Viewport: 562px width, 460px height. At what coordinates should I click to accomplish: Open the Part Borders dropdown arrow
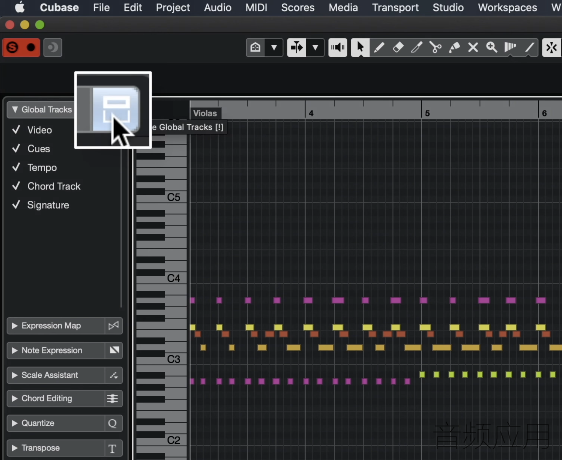274,47
